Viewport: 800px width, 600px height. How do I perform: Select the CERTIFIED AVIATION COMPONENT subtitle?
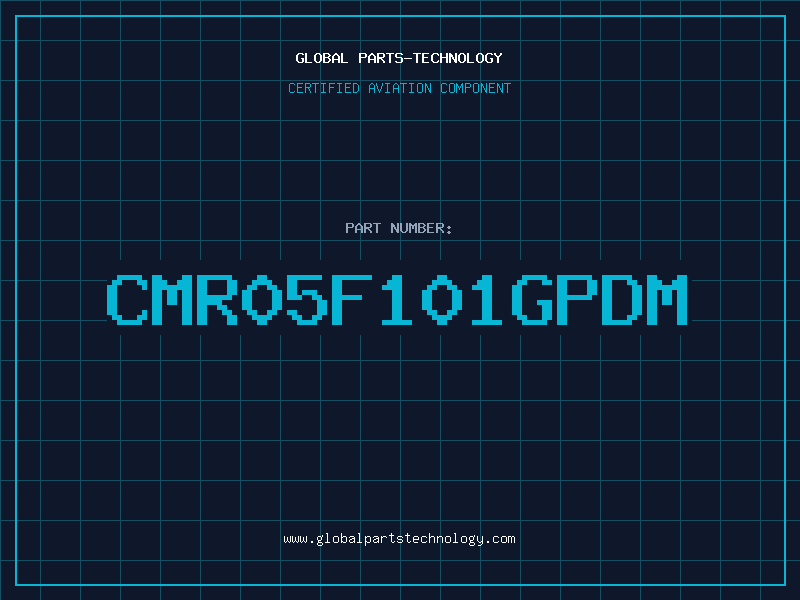click(x=399, y=88)
